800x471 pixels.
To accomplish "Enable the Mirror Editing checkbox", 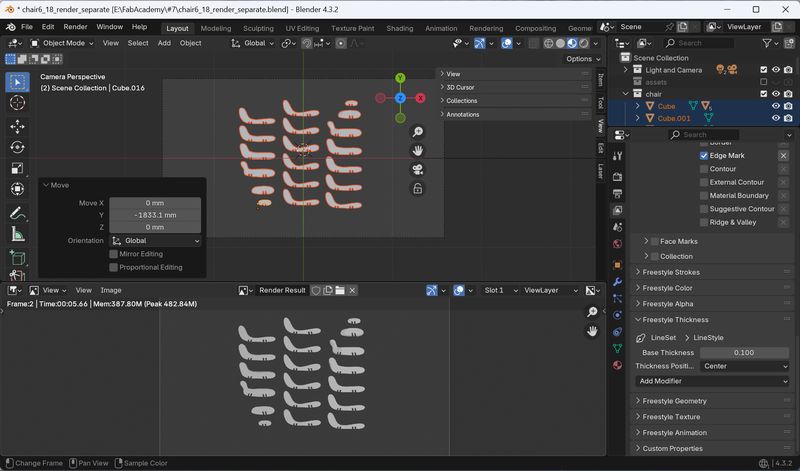I will (x=114, y=254).
